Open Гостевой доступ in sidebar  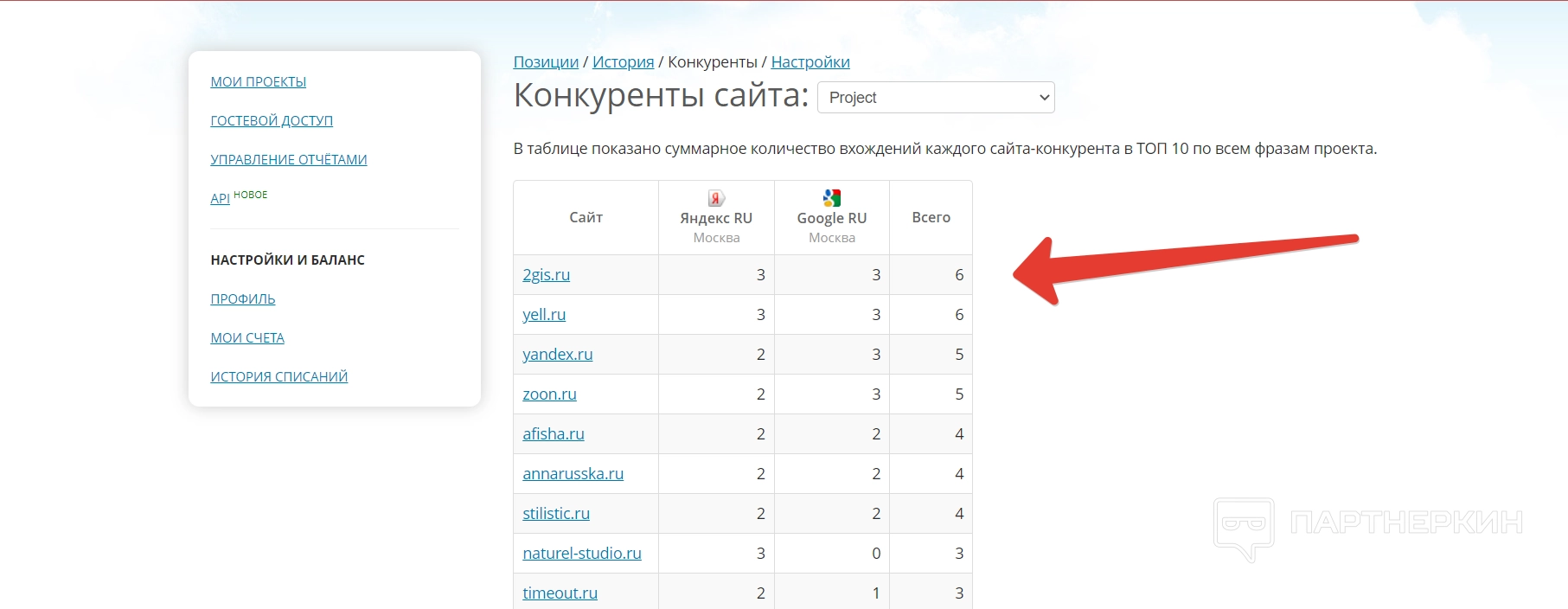(x=272, y=120)
